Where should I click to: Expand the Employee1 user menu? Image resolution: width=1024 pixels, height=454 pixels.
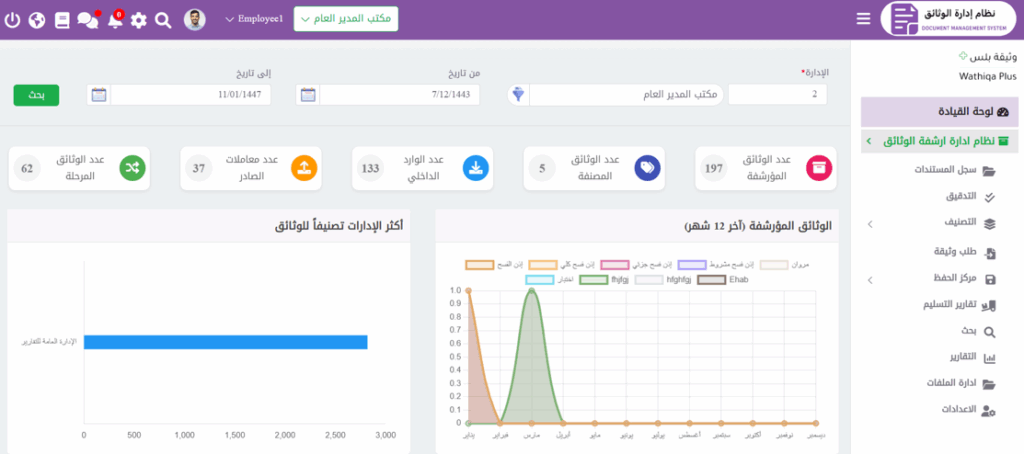(x=254, y=19)
